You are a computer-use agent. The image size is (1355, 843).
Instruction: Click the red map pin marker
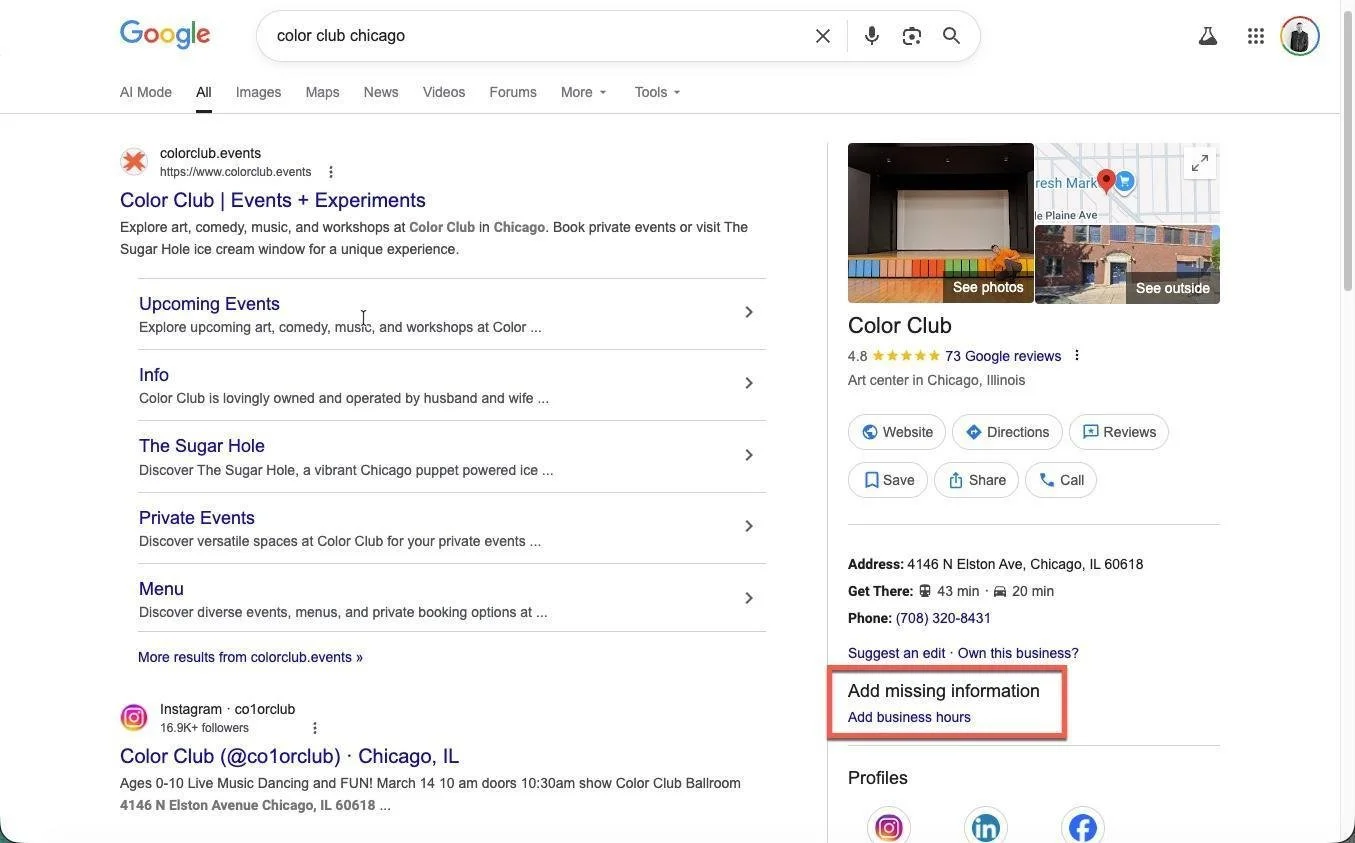click(1106, 181)
